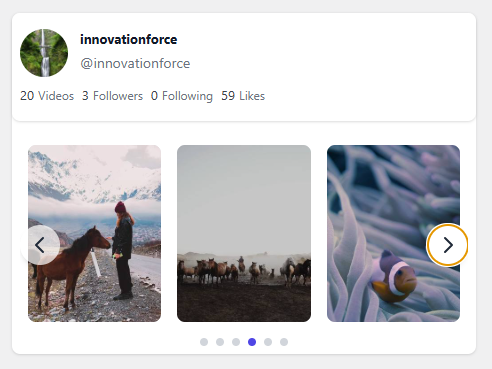Select the last carousel pagination dot
The height and width of the screenshot is (369, 492).
pos(284,342)
